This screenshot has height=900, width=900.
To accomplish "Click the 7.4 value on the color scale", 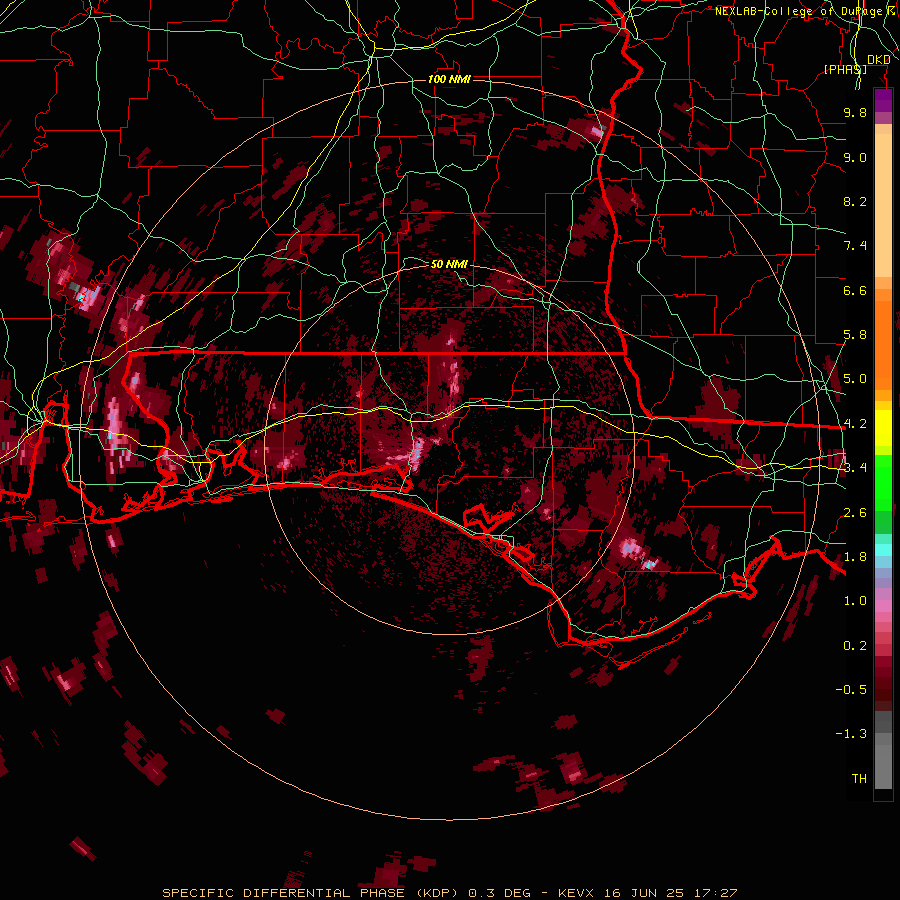I will [x=855, y=246].
